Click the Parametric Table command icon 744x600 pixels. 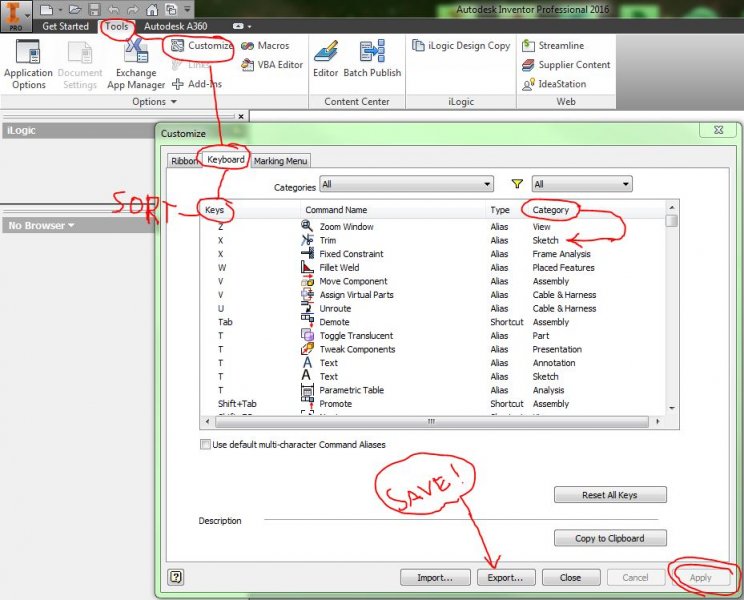pyautogui.click(x=307, y=390)
